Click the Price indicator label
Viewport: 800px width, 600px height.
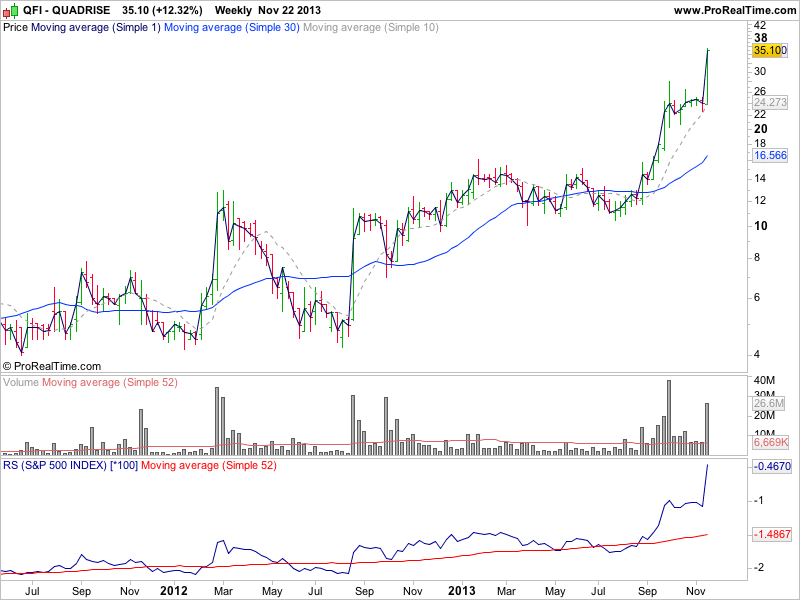click(x=15, y=27)
